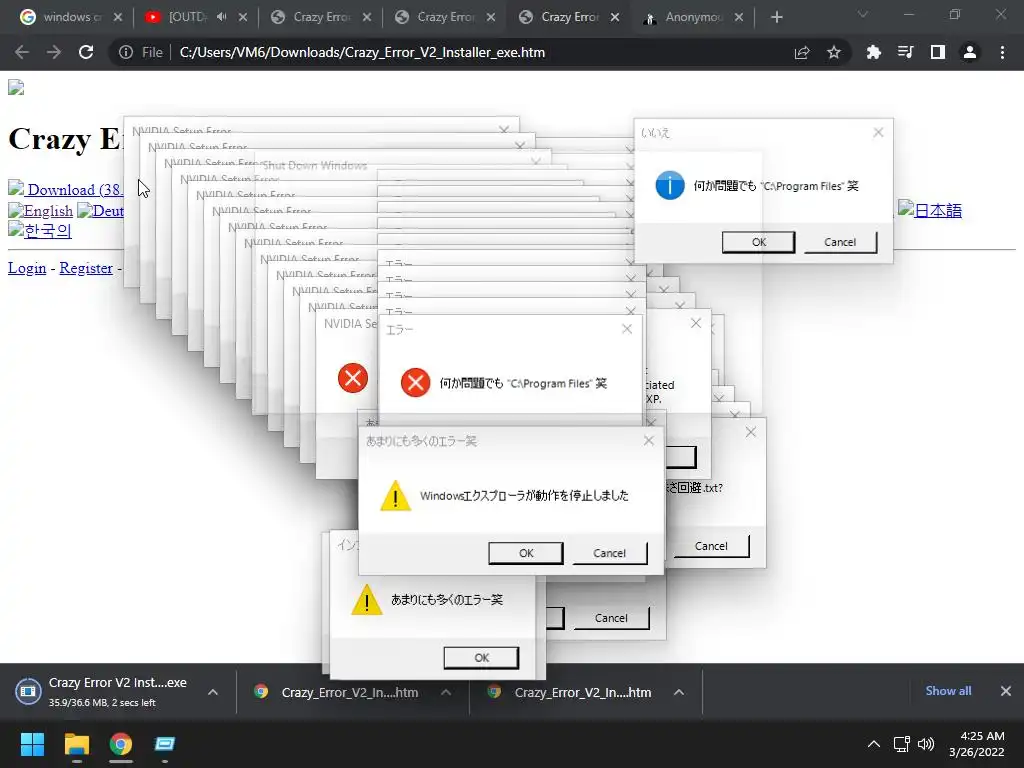Click Cancel in Windowsエクスプローラ warning dialog
The width and height of the screenshot is (1024, 768).
(609, 553)
